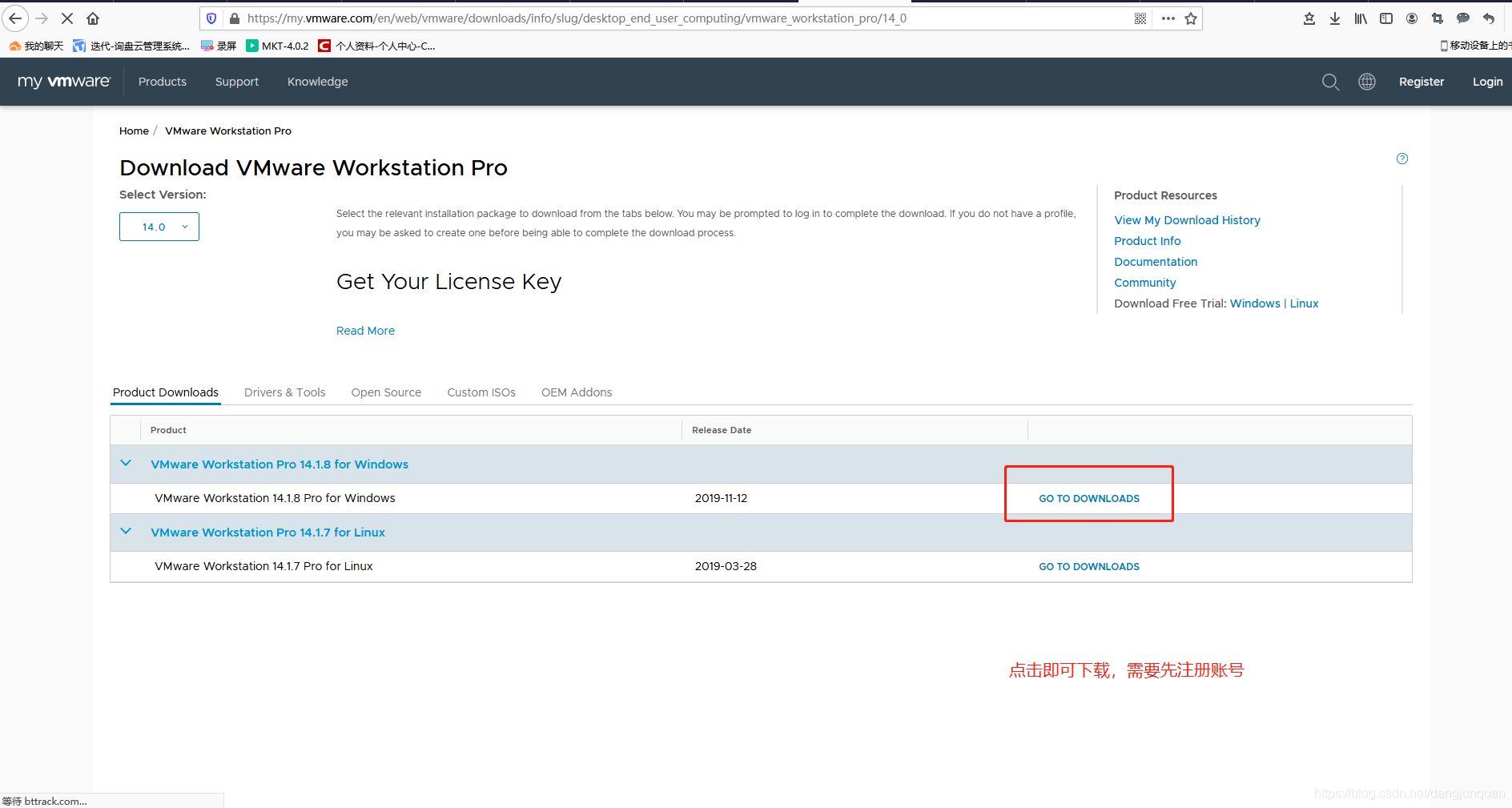Image resolution: width=1512 pixels, height=808 pixels.
Task: Go back using the browser back arrow
Action: [x=15, y=18]
